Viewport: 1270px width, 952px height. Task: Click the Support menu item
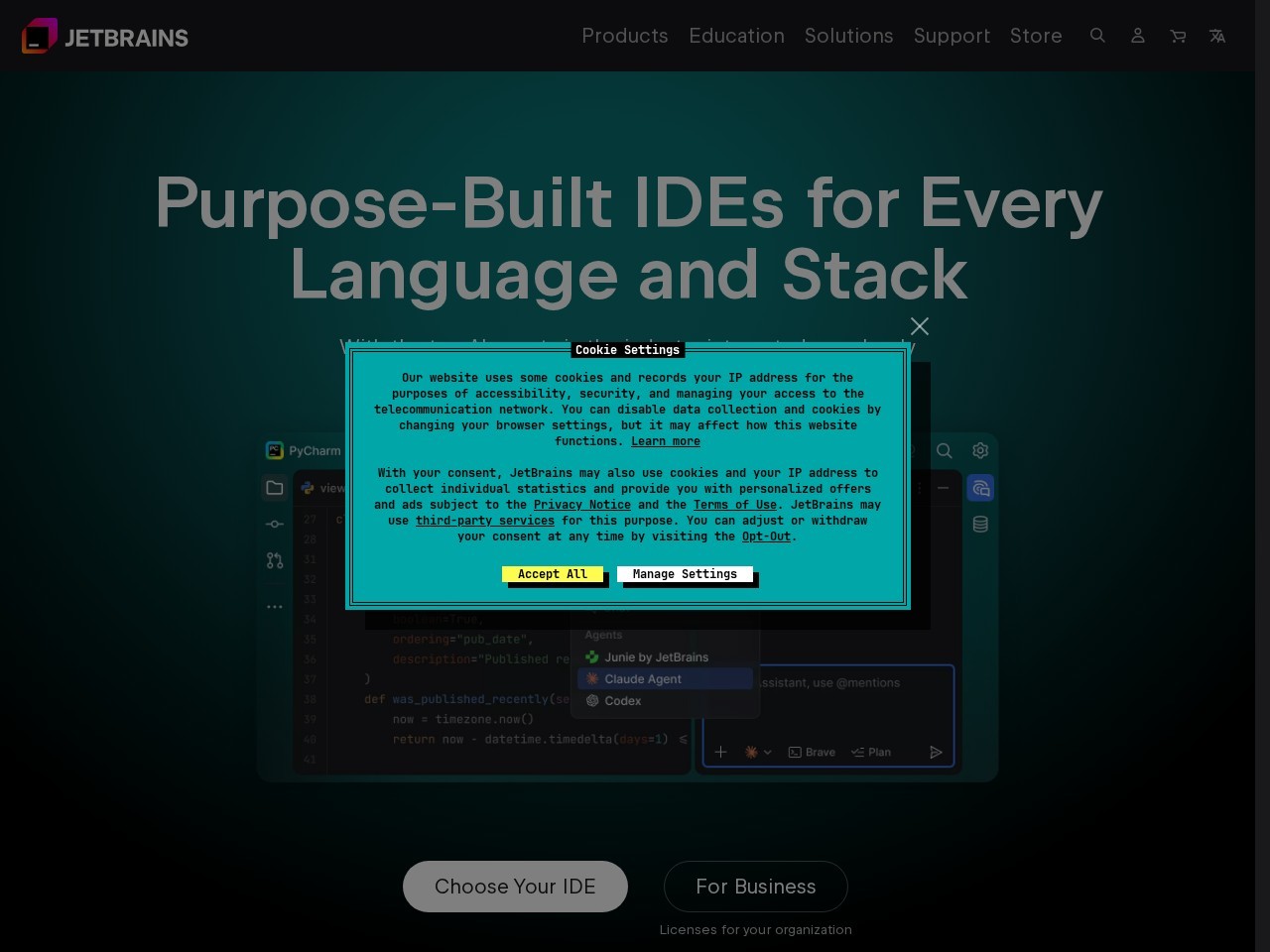(x=952, y=36)
